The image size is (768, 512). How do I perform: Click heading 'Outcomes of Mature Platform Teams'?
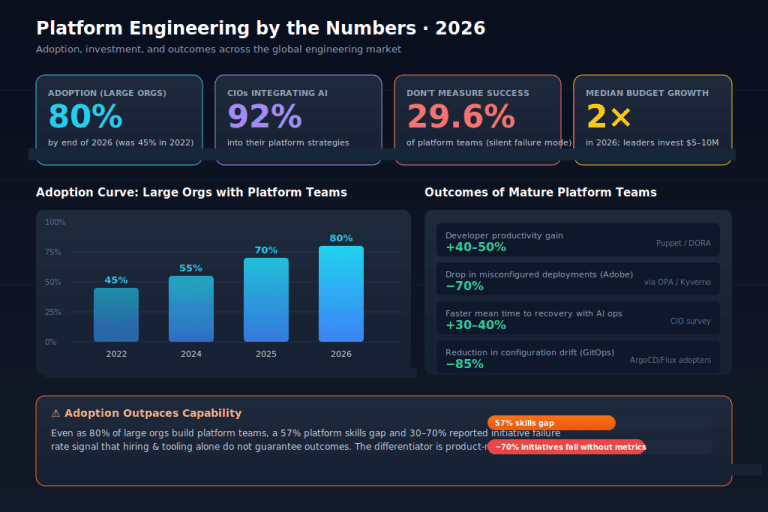click(540, 192)
